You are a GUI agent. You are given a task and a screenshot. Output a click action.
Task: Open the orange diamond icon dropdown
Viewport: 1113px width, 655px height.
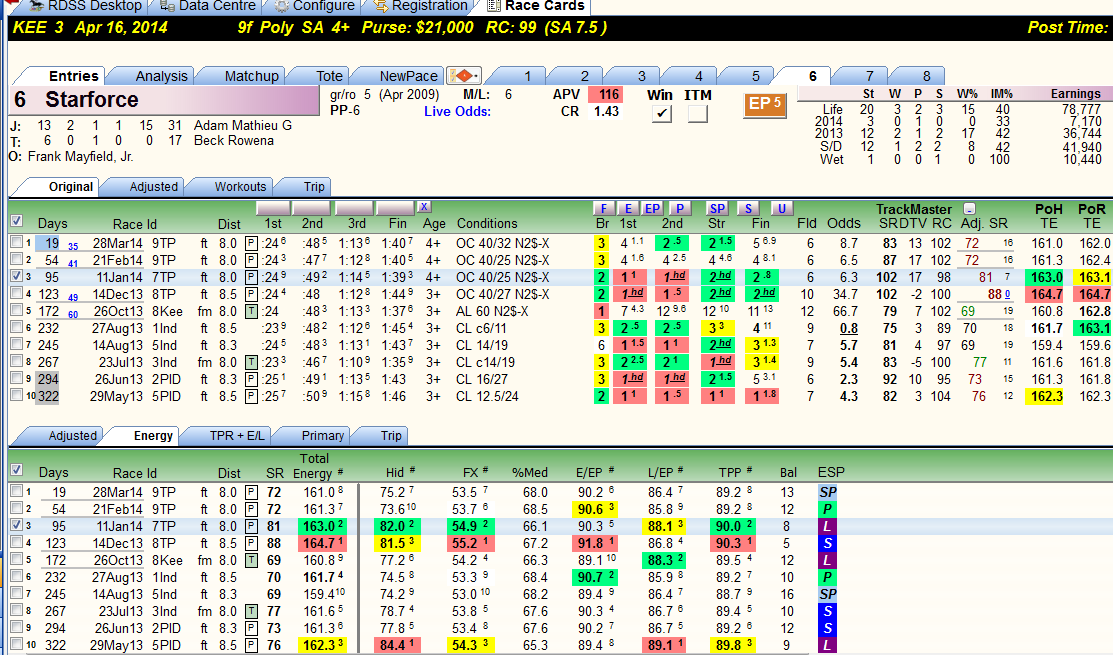tap(464, 75)
